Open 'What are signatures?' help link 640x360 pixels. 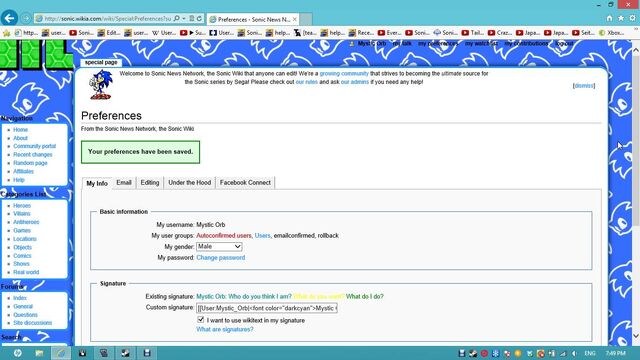pos(224,329)
